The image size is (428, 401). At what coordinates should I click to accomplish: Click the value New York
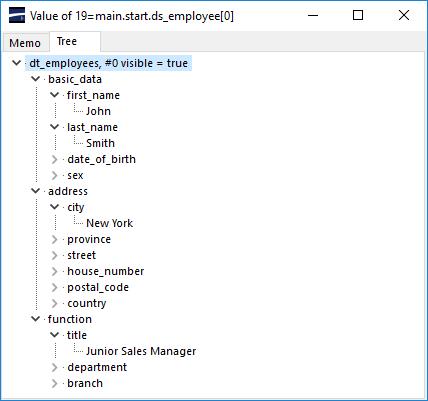(x=110, y=223)
